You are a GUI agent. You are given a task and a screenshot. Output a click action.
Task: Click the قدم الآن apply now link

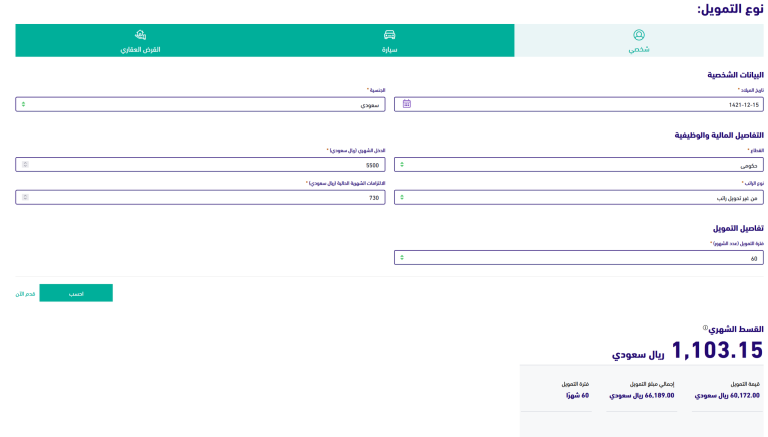(x=25, y=294)
